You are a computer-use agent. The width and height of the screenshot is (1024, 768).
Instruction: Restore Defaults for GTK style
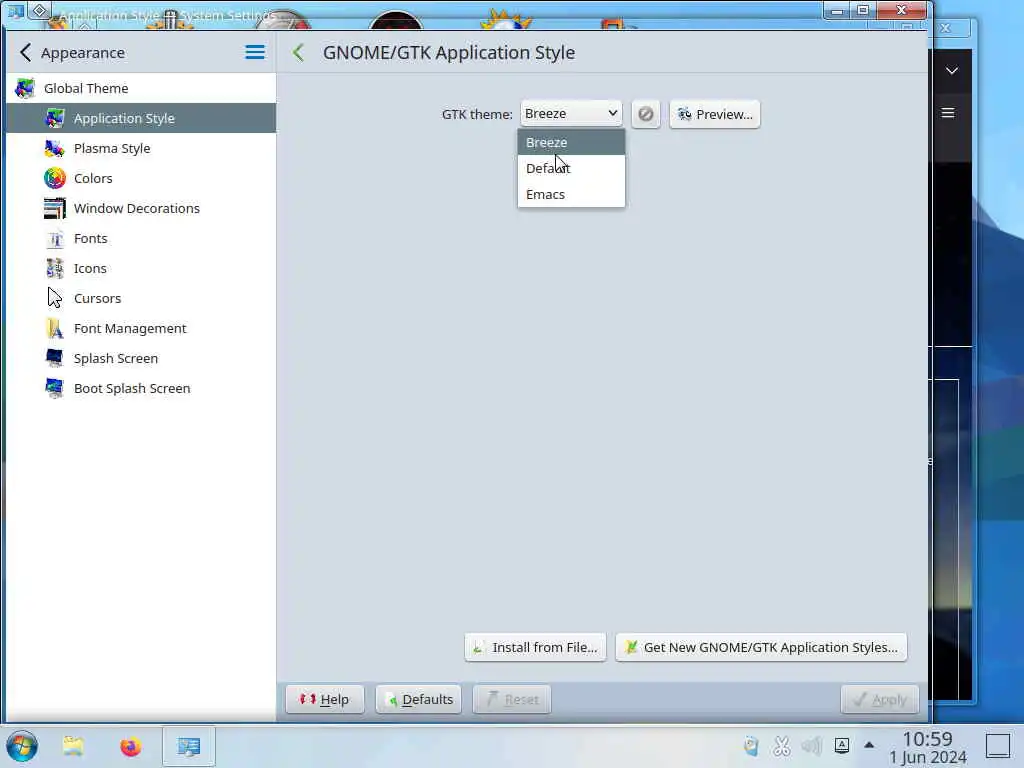tap(419, 699)
